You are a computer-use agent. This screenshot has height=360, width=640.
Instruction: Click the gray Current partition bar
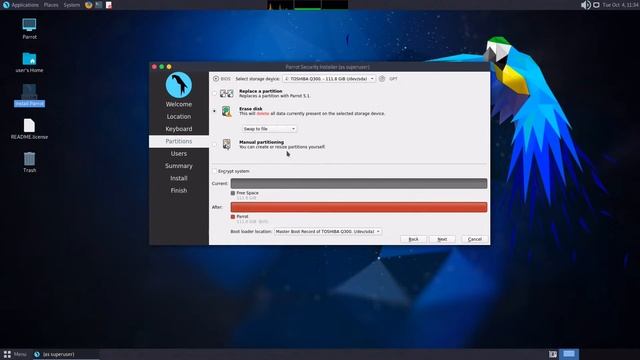[x=359, y=184]
